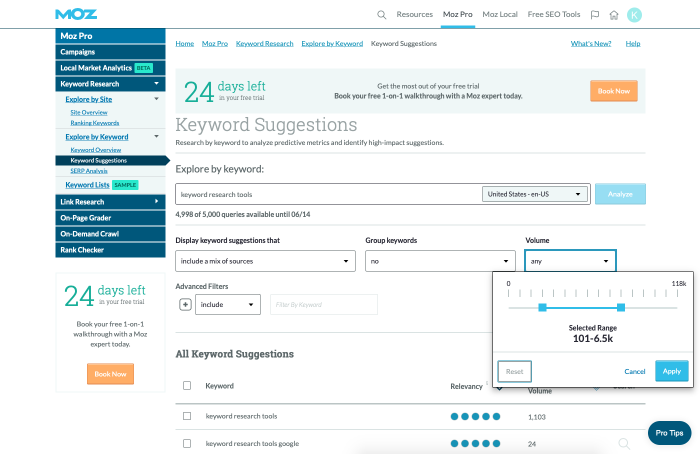Open SERP Analysis sidebar link
This screenshot has width=700, height=454.
coord(89,171)
